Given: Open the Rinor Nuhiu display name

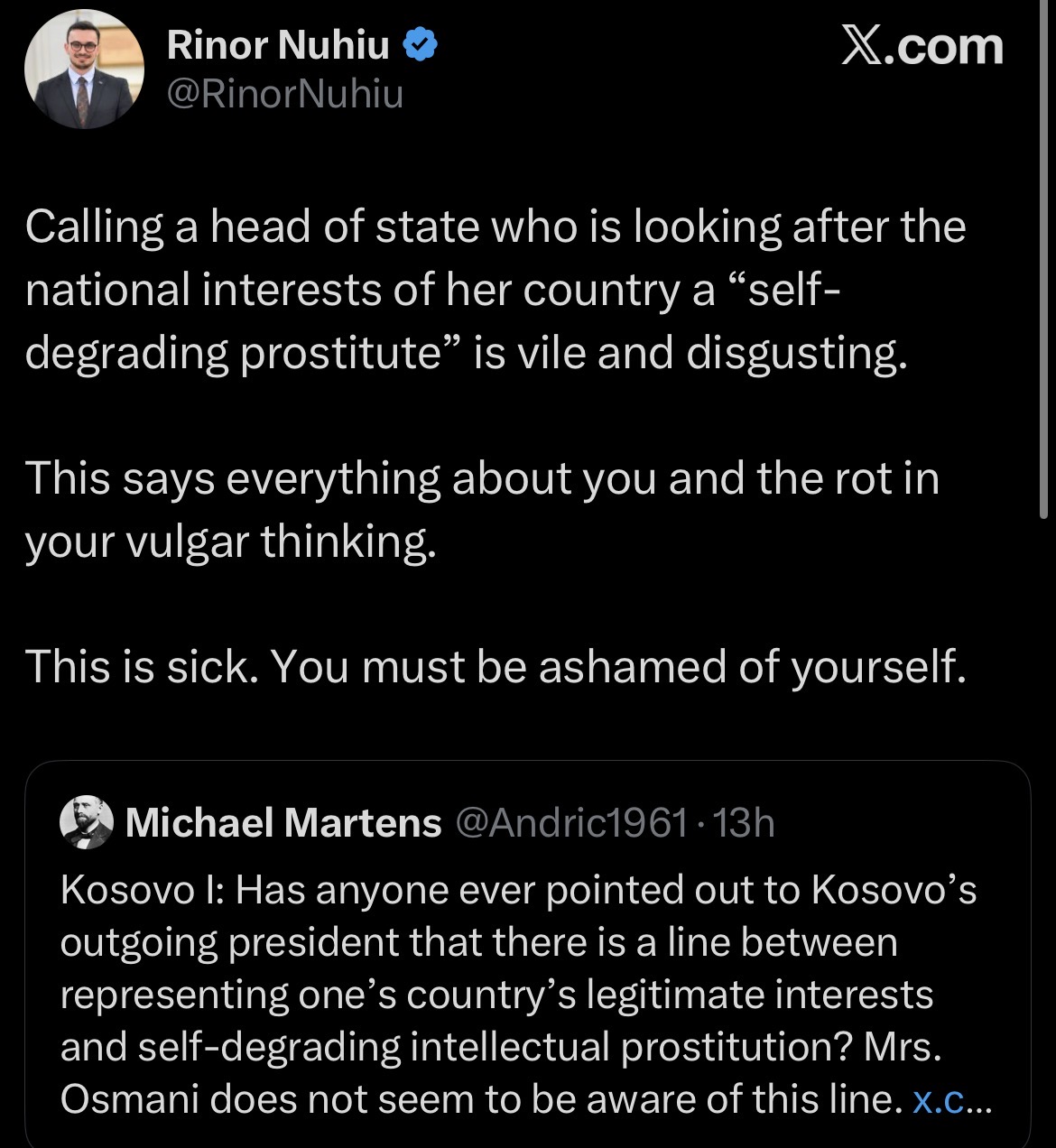Looking at the screenshot, I should [x=278, y=45].
